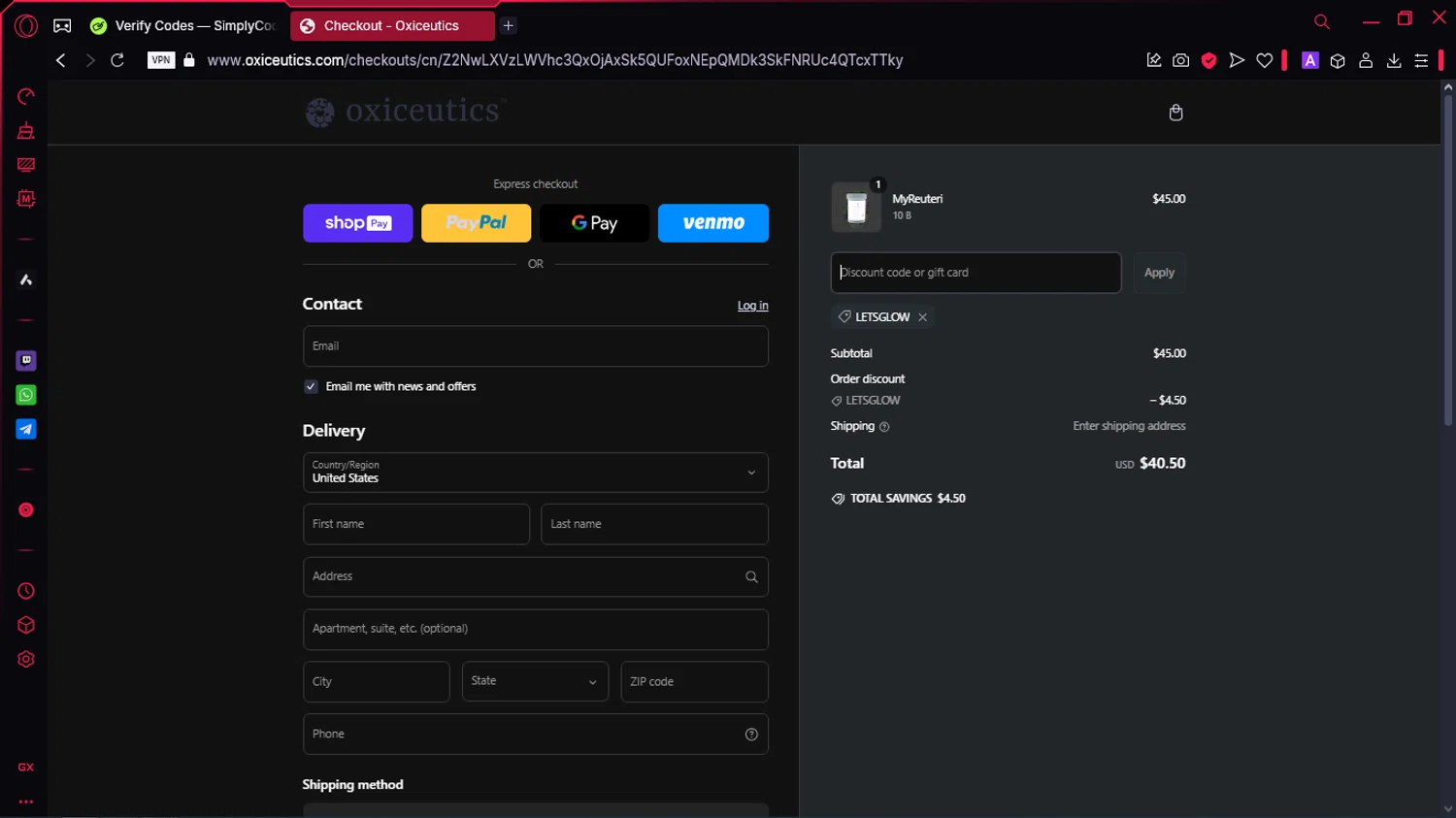Open a new tab with plus button
The width and height of the screenshot is (1456, 818).
click(x=508, y=26)
